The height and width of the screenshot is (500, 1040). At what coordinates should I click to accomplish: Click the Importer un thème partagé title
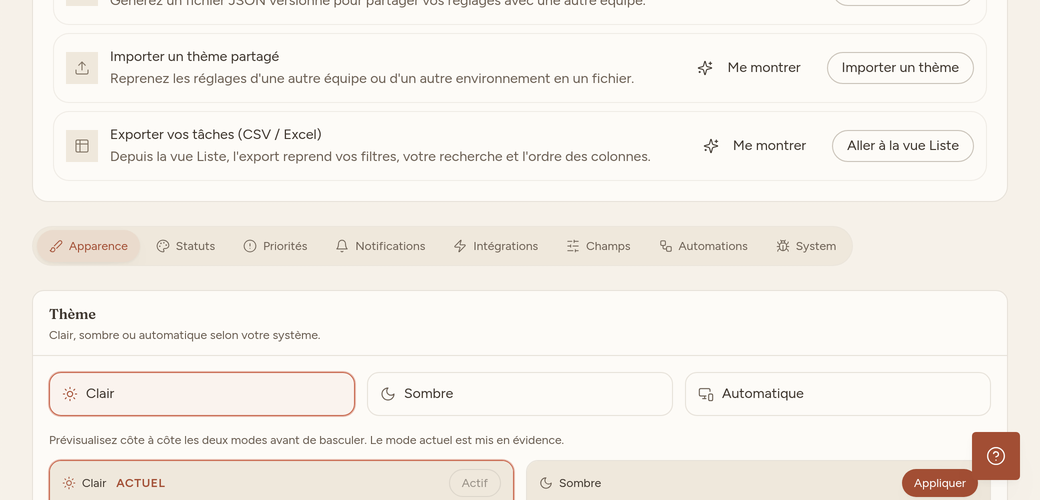point(194,57)
